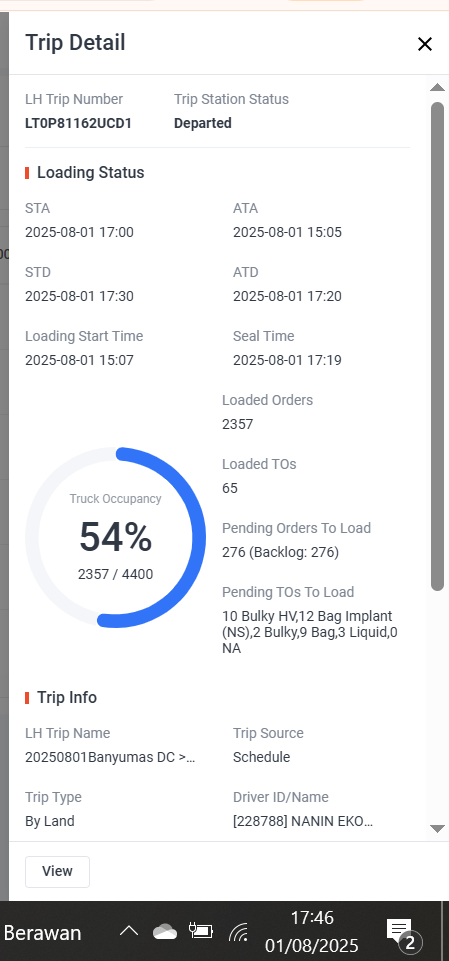Viewport: 449px width, 961px height.
Task: Click the View button
Action: coord(58,871)
